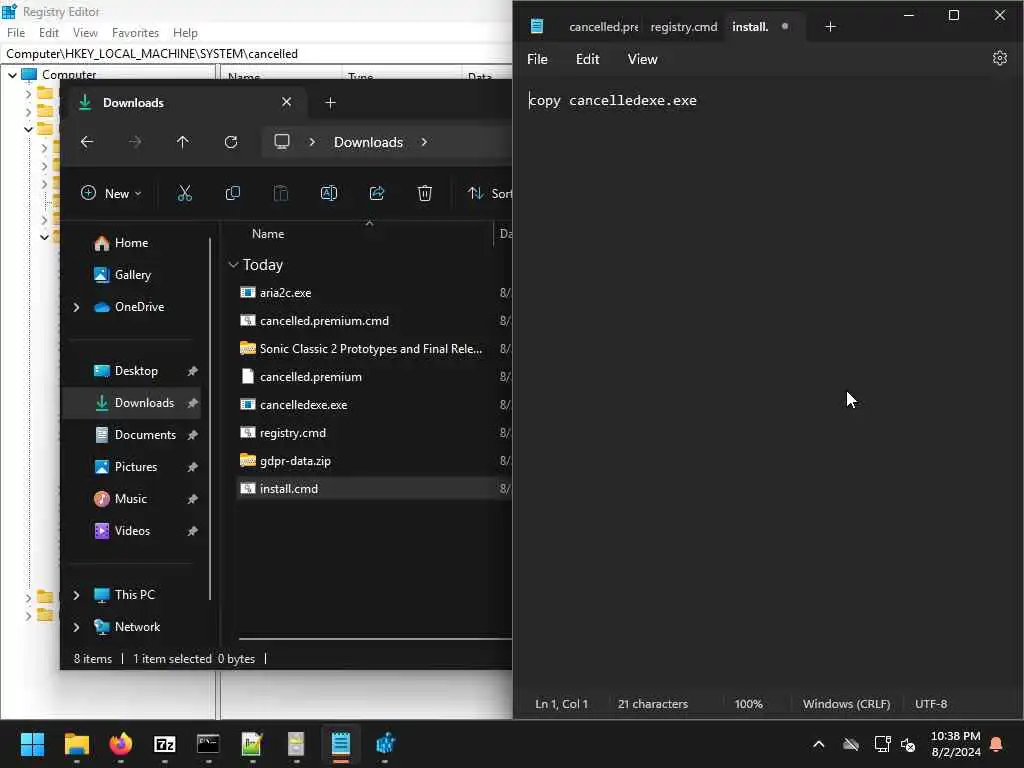The image size is (1024, 768).
Task: Refresh the Downloads folder view
Action: pyautogui.click(x=231, y=142)
